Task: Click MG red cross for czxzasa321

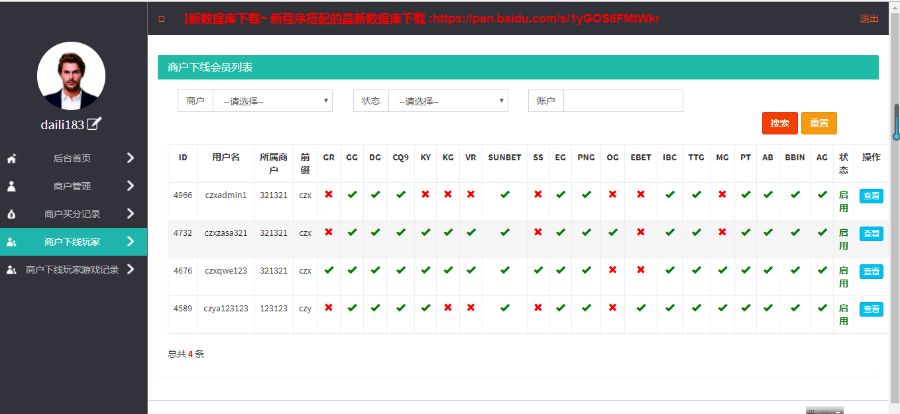Action: click(722, 232)
